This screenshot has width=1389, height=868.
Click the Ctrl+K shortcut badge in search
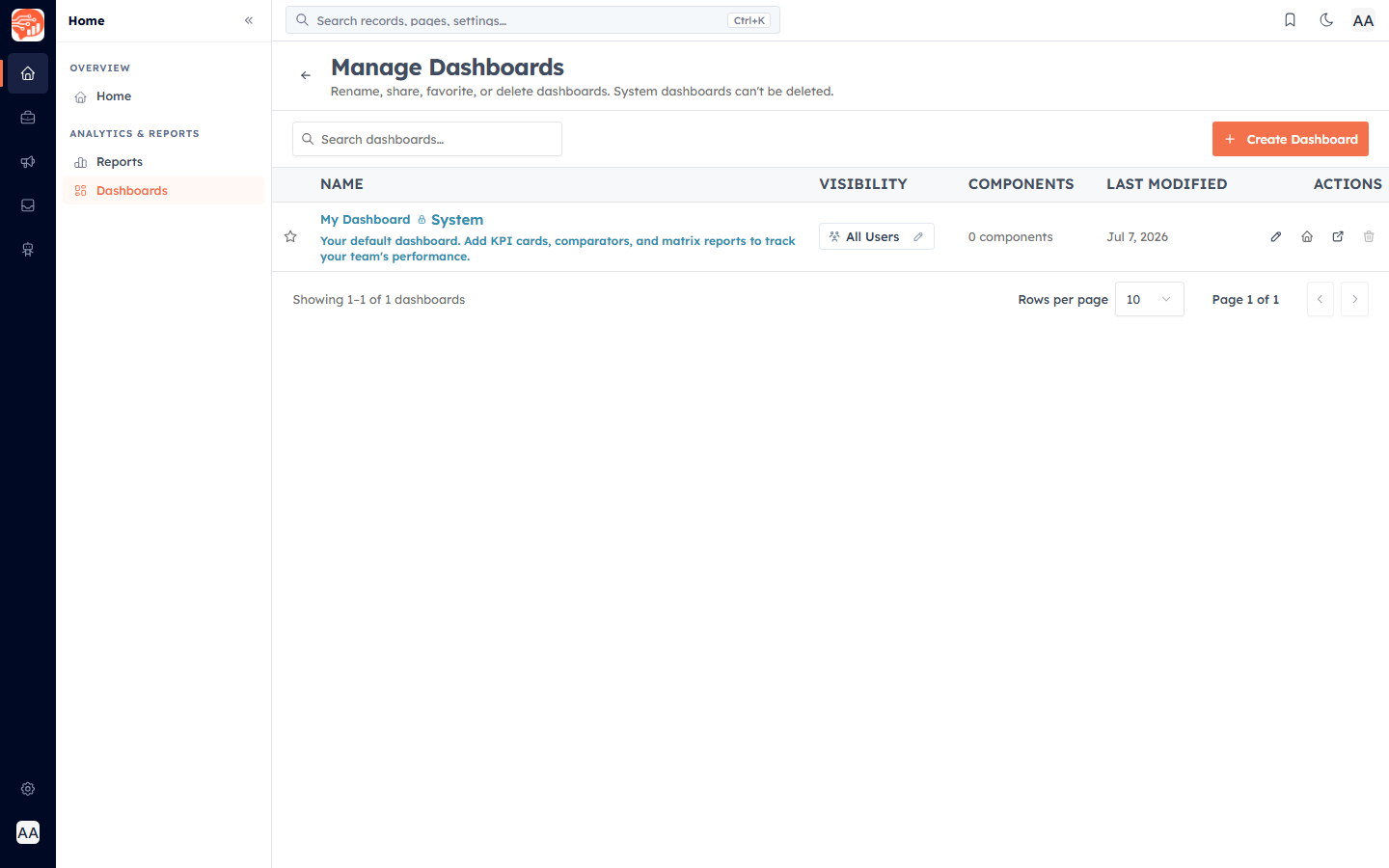coord(749,20)
